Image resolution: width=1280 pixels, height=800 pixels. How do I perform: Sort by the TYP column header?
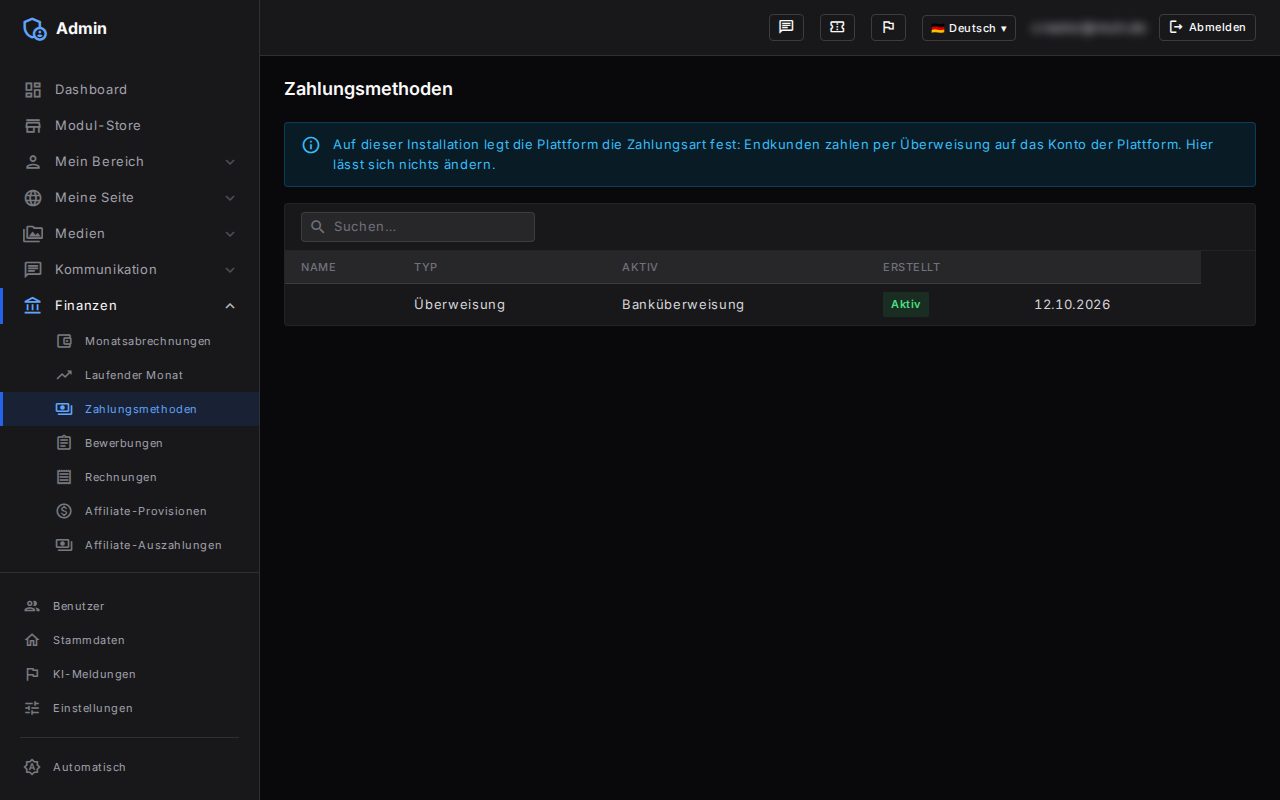[x=426, y=267]
